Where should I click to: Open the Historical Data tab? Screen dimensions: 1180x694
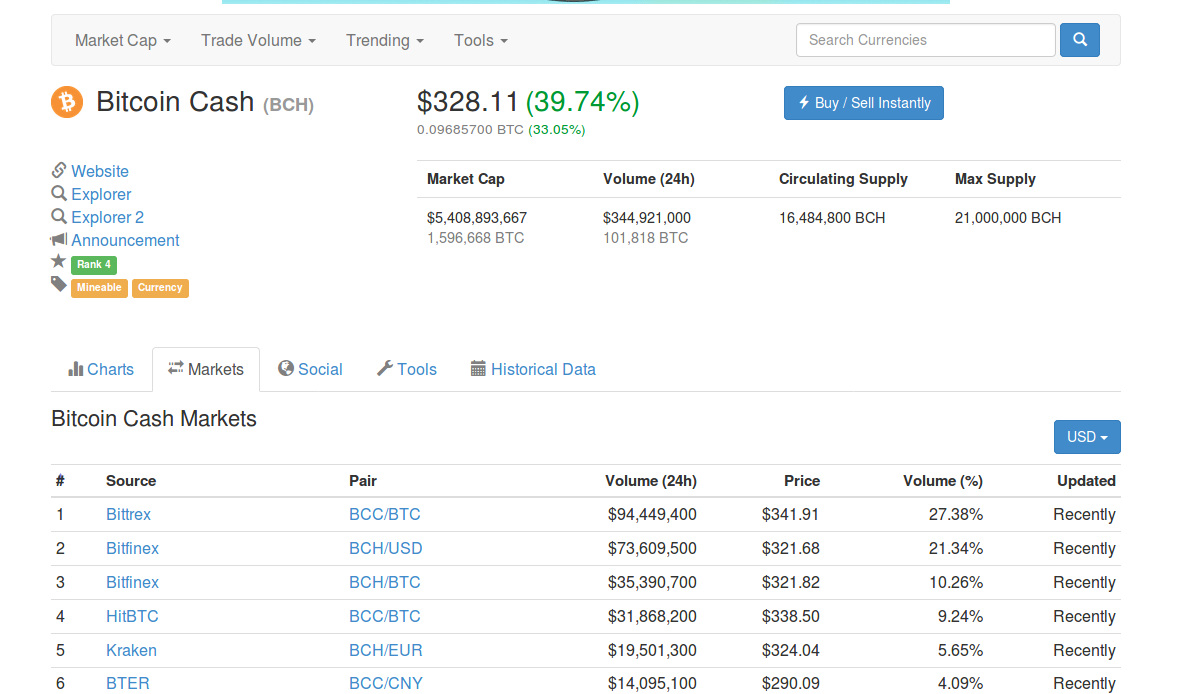point(533,370)
